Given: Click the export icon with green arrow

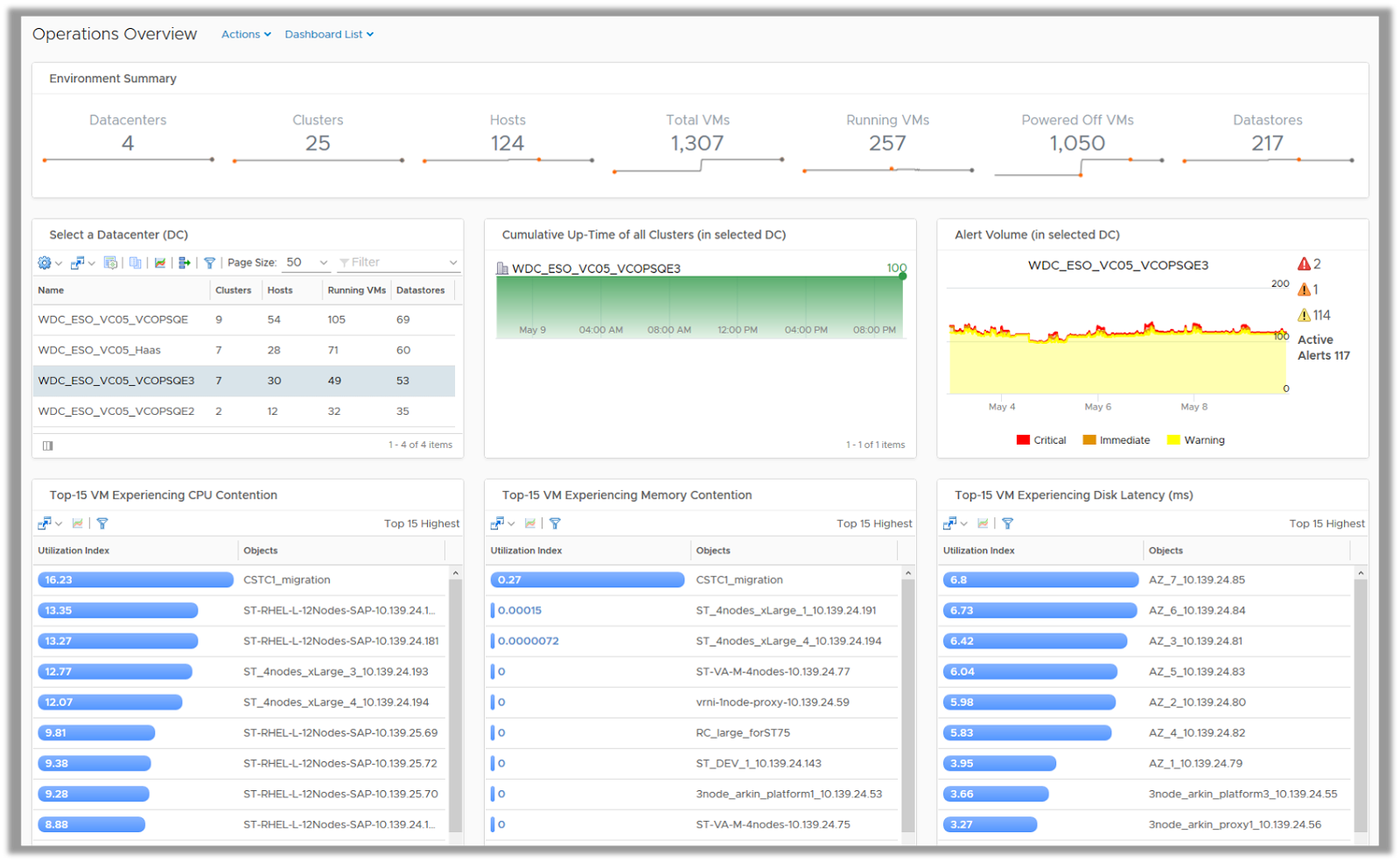Looking at the screenshot, I should pos(184,263).
